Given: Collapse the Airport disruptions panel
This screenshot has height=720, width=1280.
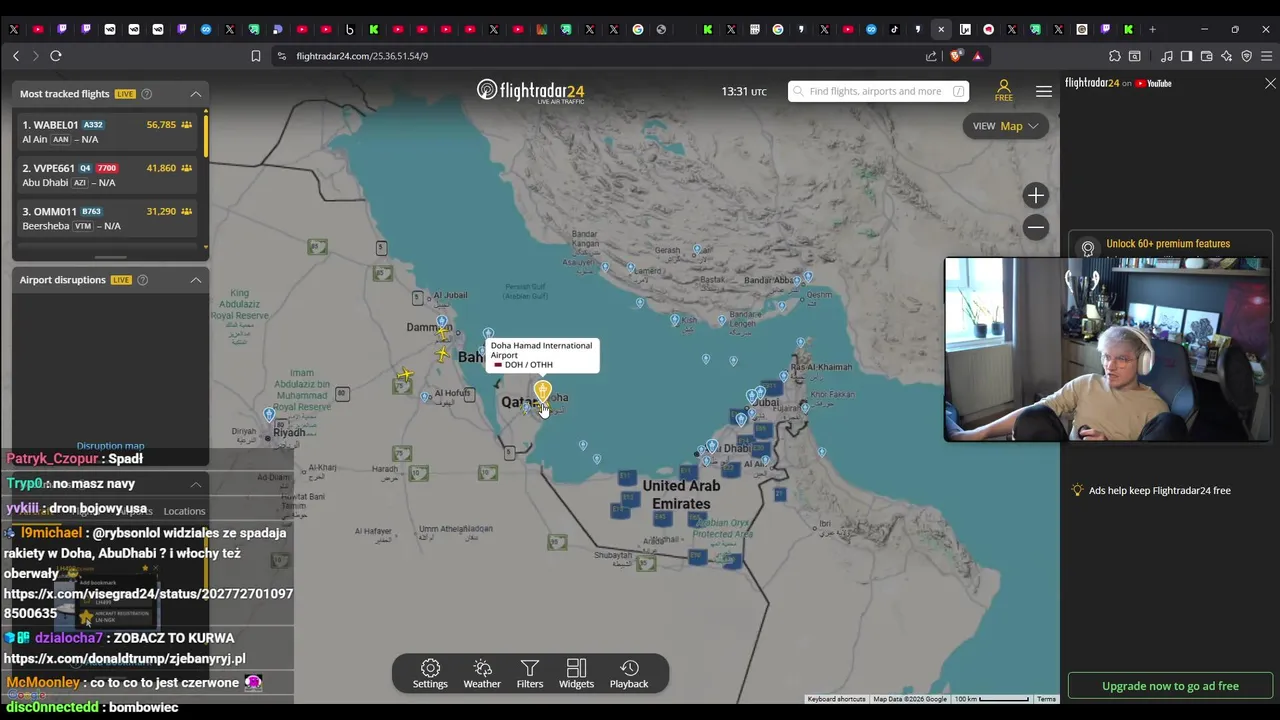Looking at the screenshot, I should [x=196, y=280].
